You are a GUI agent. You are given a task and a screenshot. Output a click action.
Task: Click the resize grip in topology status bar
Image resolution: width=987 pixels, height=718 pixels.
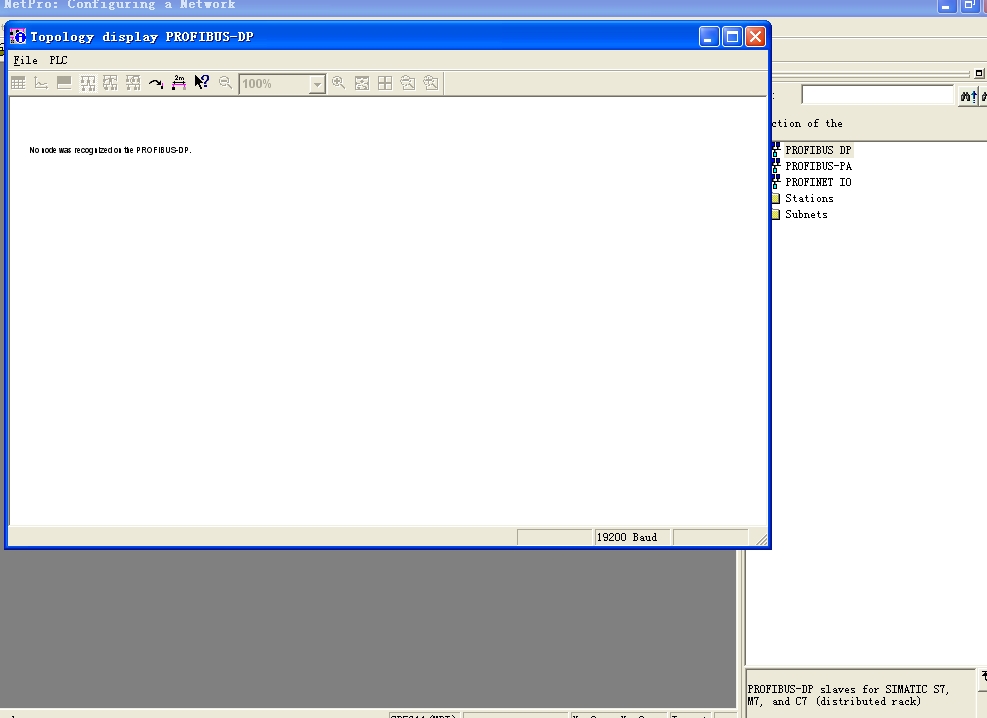761,539
